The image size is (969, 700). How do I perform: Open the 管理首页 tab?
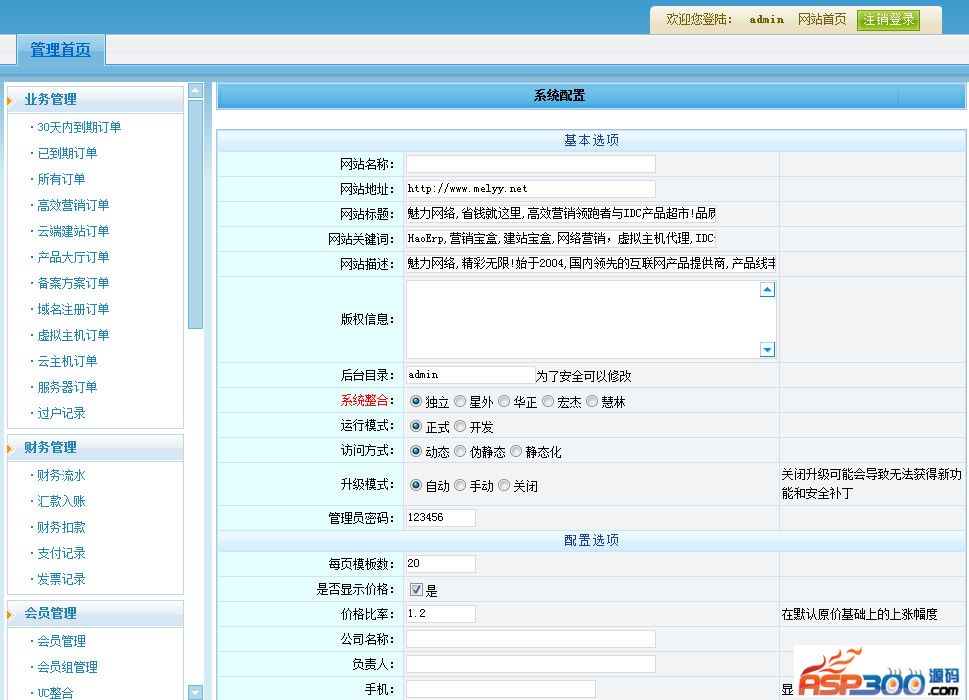pyautogui.click(x=60, y=50)
